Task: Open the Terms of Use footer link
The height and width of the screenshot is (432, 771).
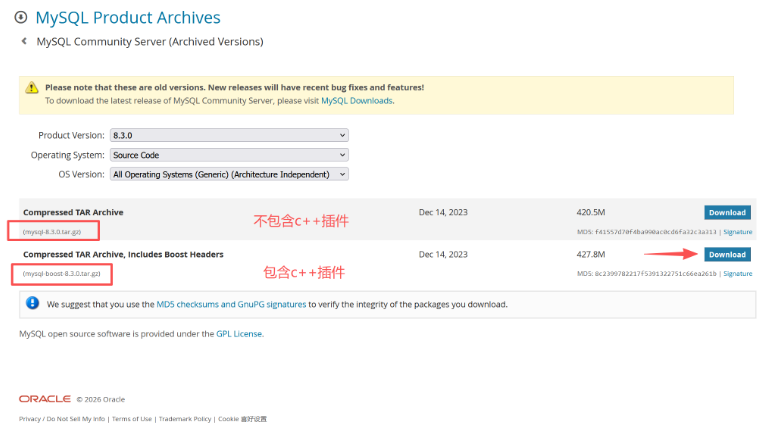Action: [132, 419]
